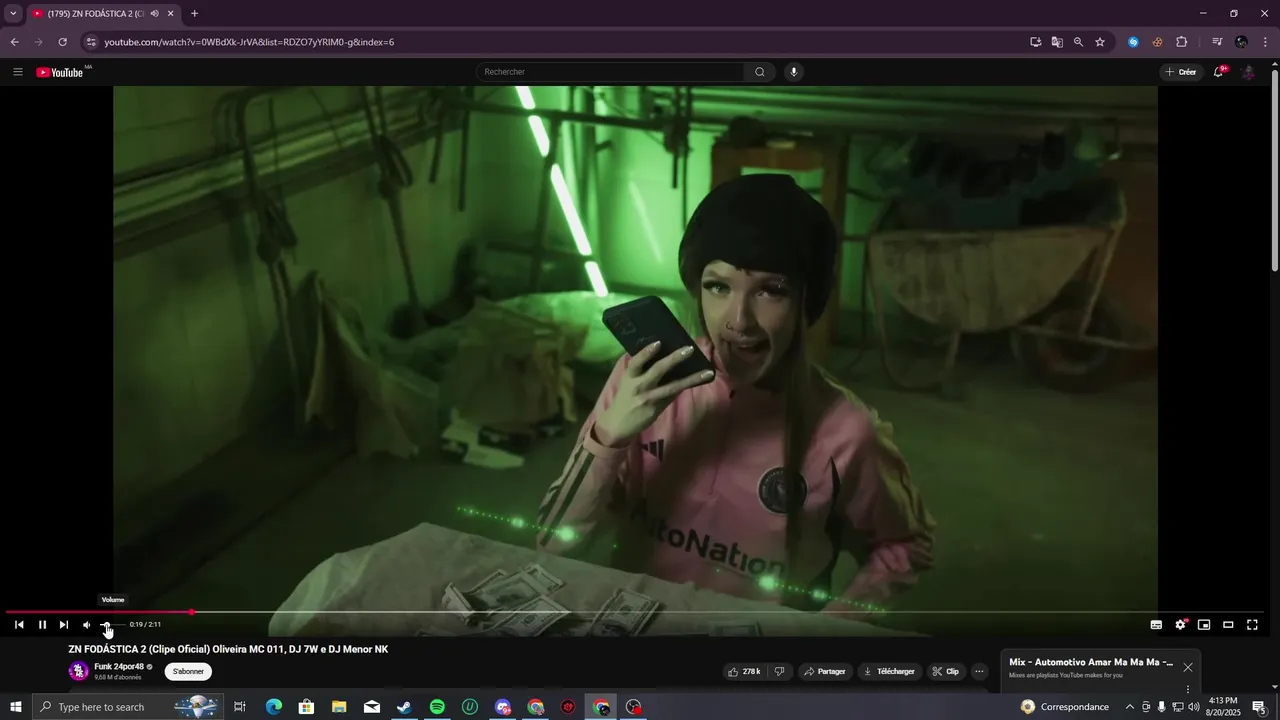The image size is (1280, 720).
Task: Open Microsoft Edge from the taskbar
Action: (x=273, y=707)
